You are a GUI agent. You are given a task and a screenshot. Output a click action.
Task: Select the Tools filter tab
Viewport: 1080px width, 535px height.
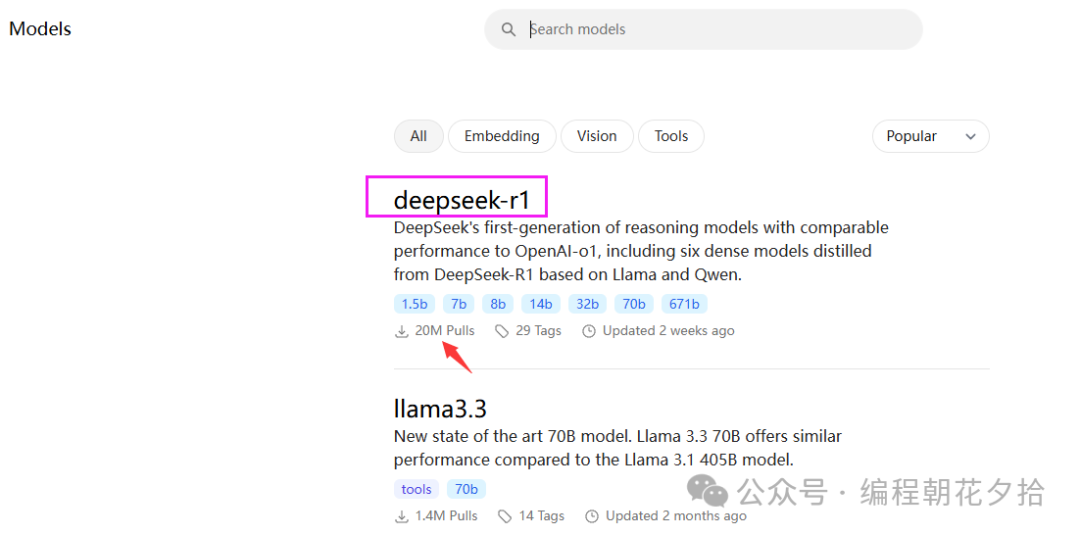[672, 136]
